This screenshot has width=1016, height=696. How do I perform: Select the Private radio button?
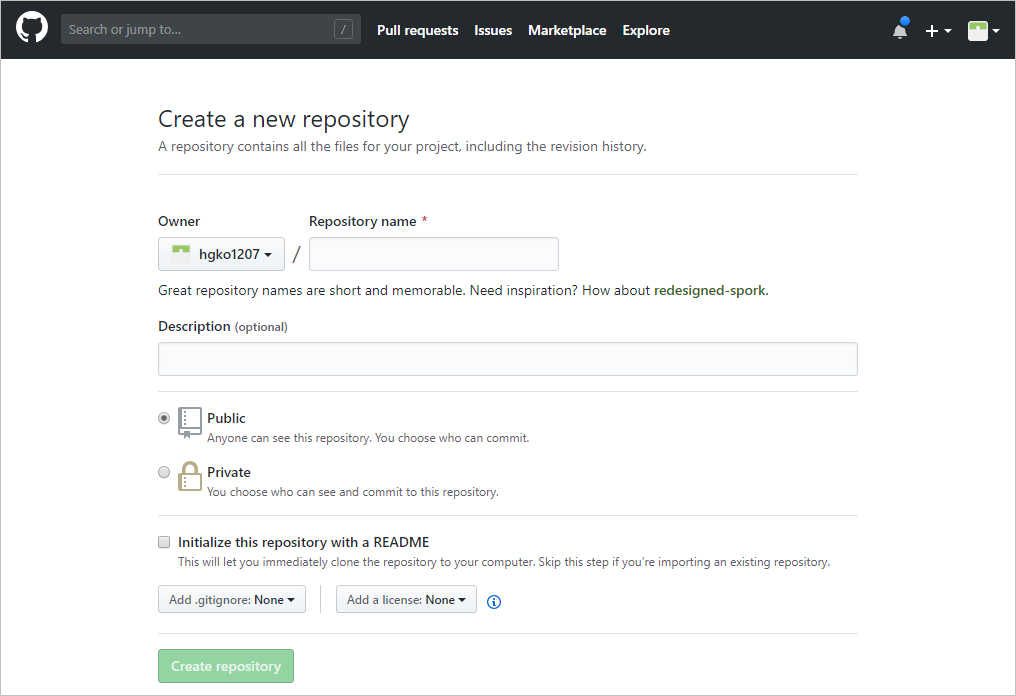click(164, 472)
